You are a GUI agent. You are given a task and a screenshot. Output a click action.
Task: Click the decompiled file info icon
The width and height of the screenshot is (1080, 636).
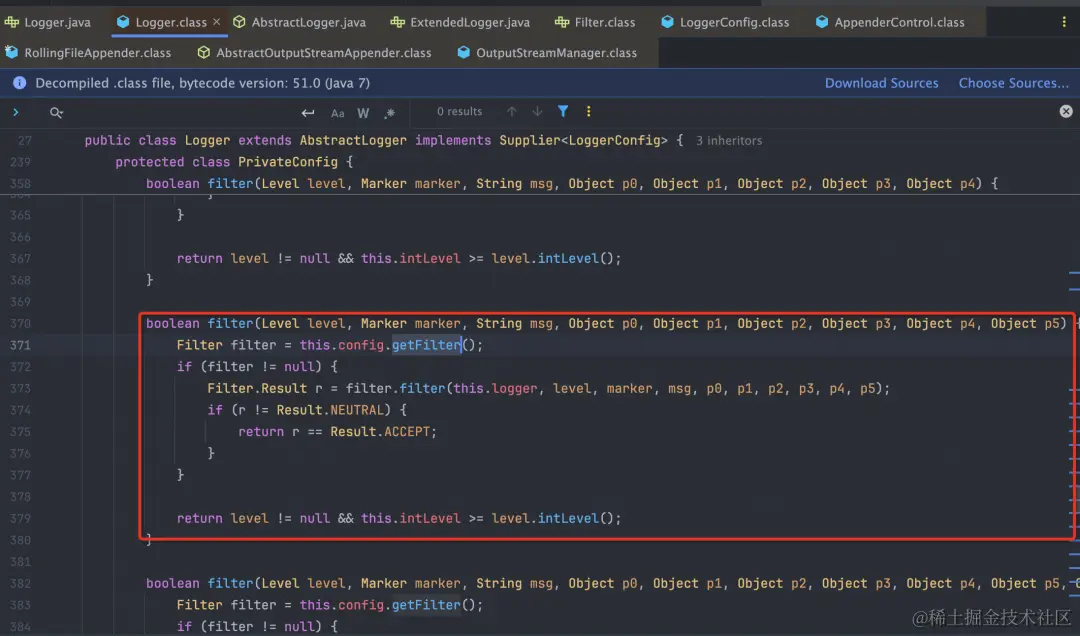(x=19, y=83)
